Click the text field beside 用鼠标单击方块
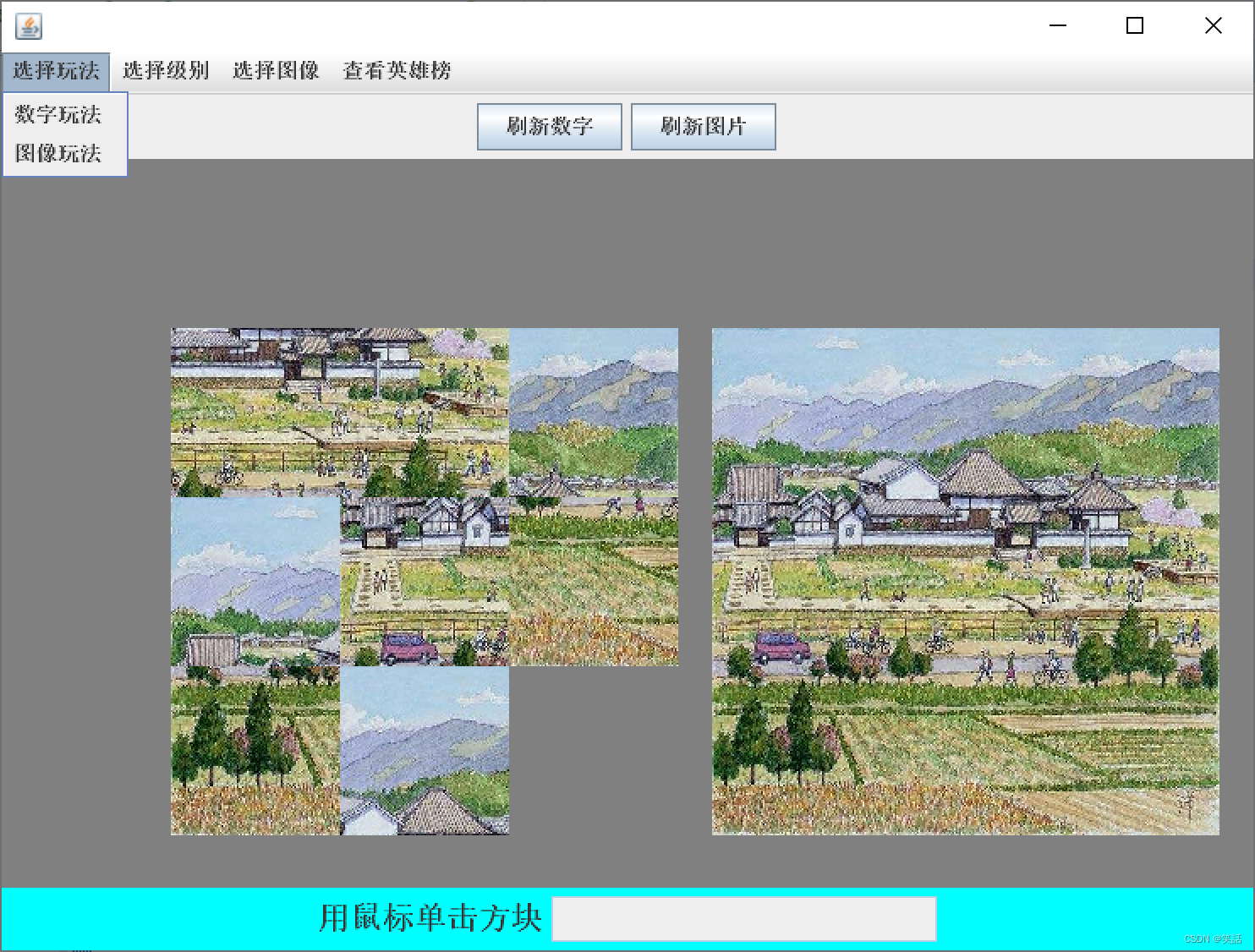Viewport: 1255px width, 952px height. coord(744,919)
